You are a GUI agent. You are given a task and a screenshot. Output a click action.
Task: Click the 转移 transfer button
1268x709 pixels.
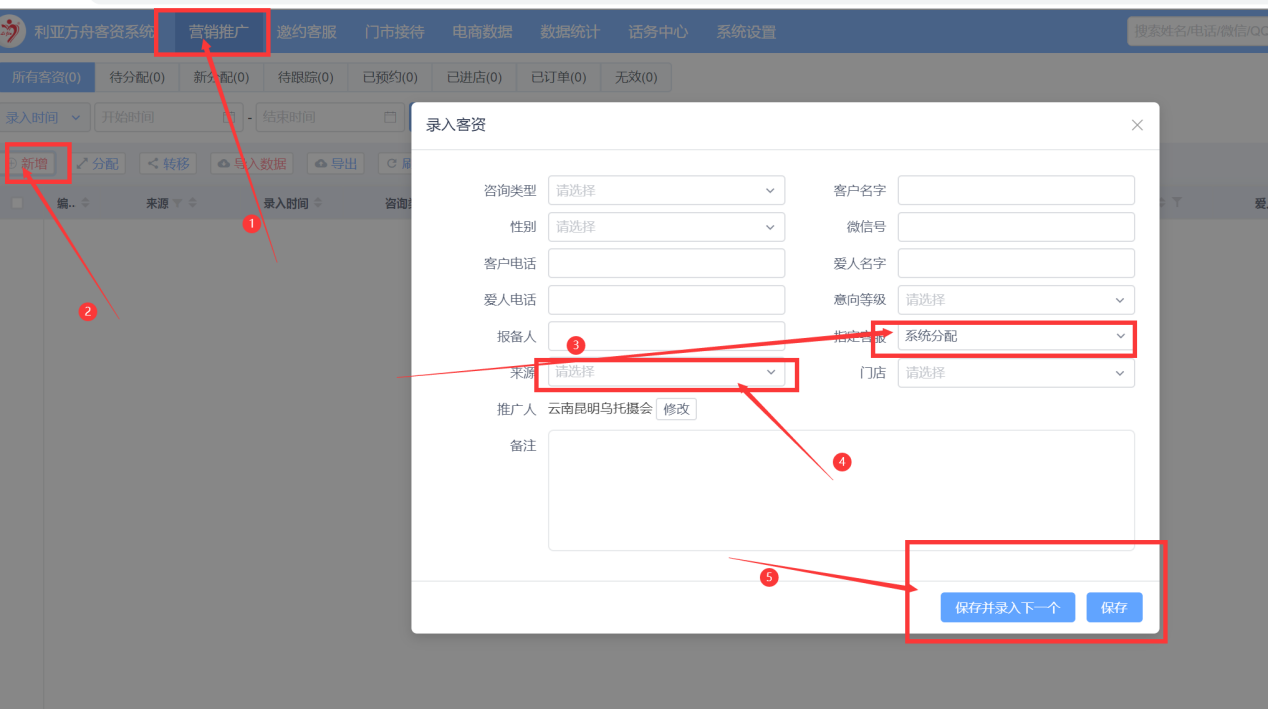tap(167, 164)
